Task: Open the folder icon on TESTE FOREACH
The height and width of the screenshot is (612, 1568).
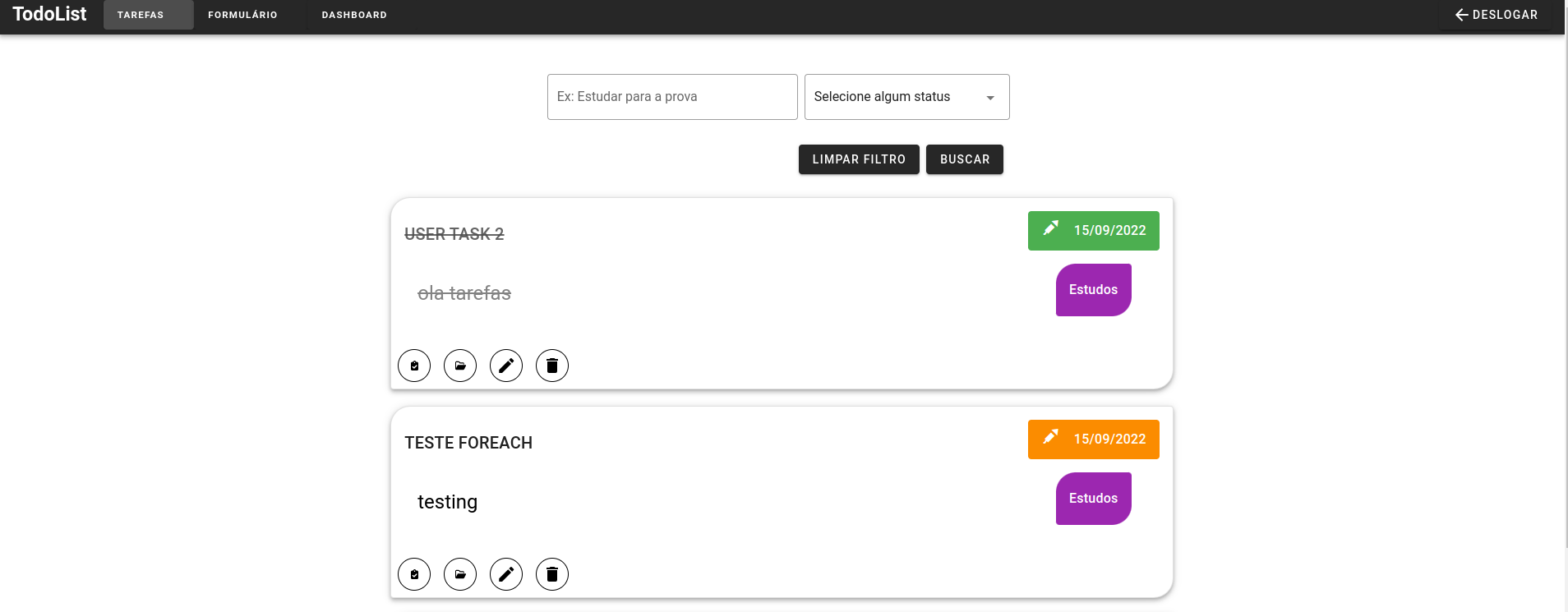Action: [x=459, y=574]
